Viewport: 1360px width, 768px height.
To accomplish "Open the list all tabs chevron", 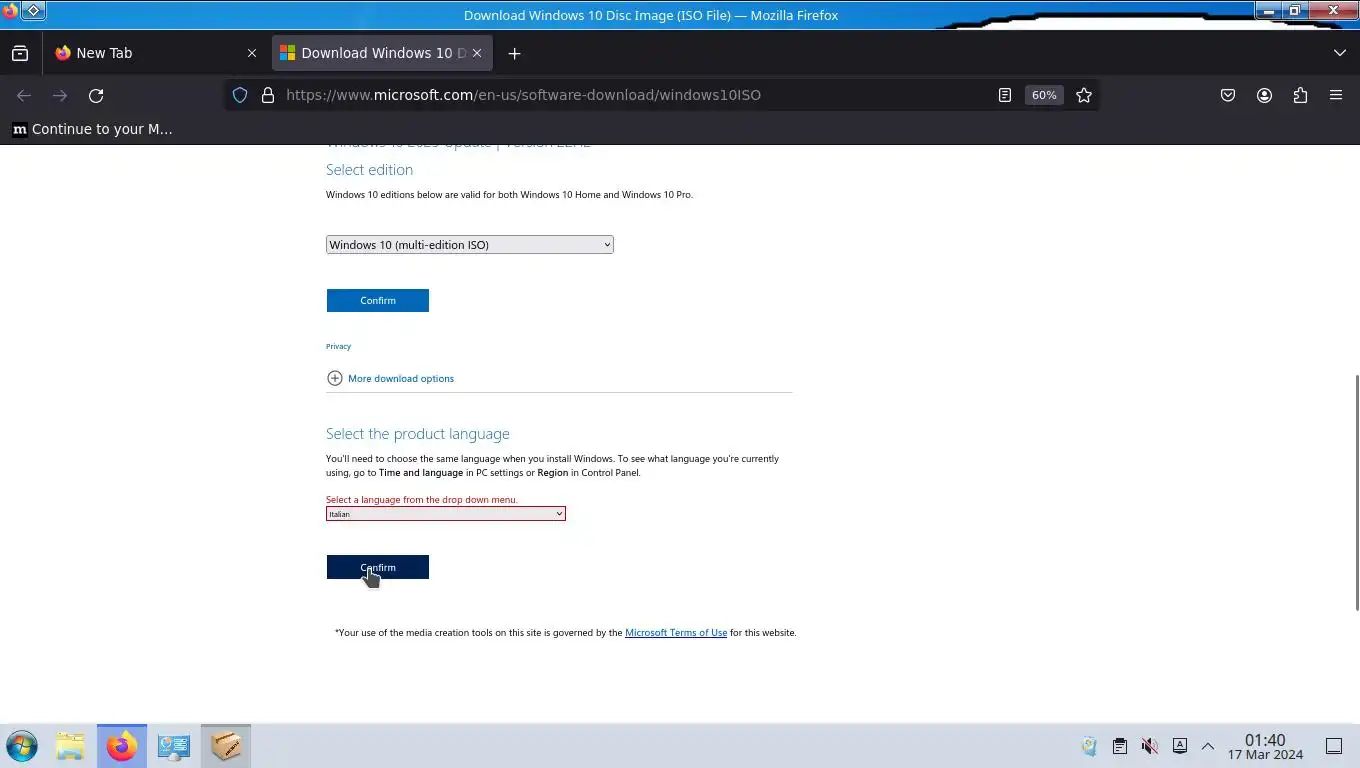I will tap(1340, 53).
